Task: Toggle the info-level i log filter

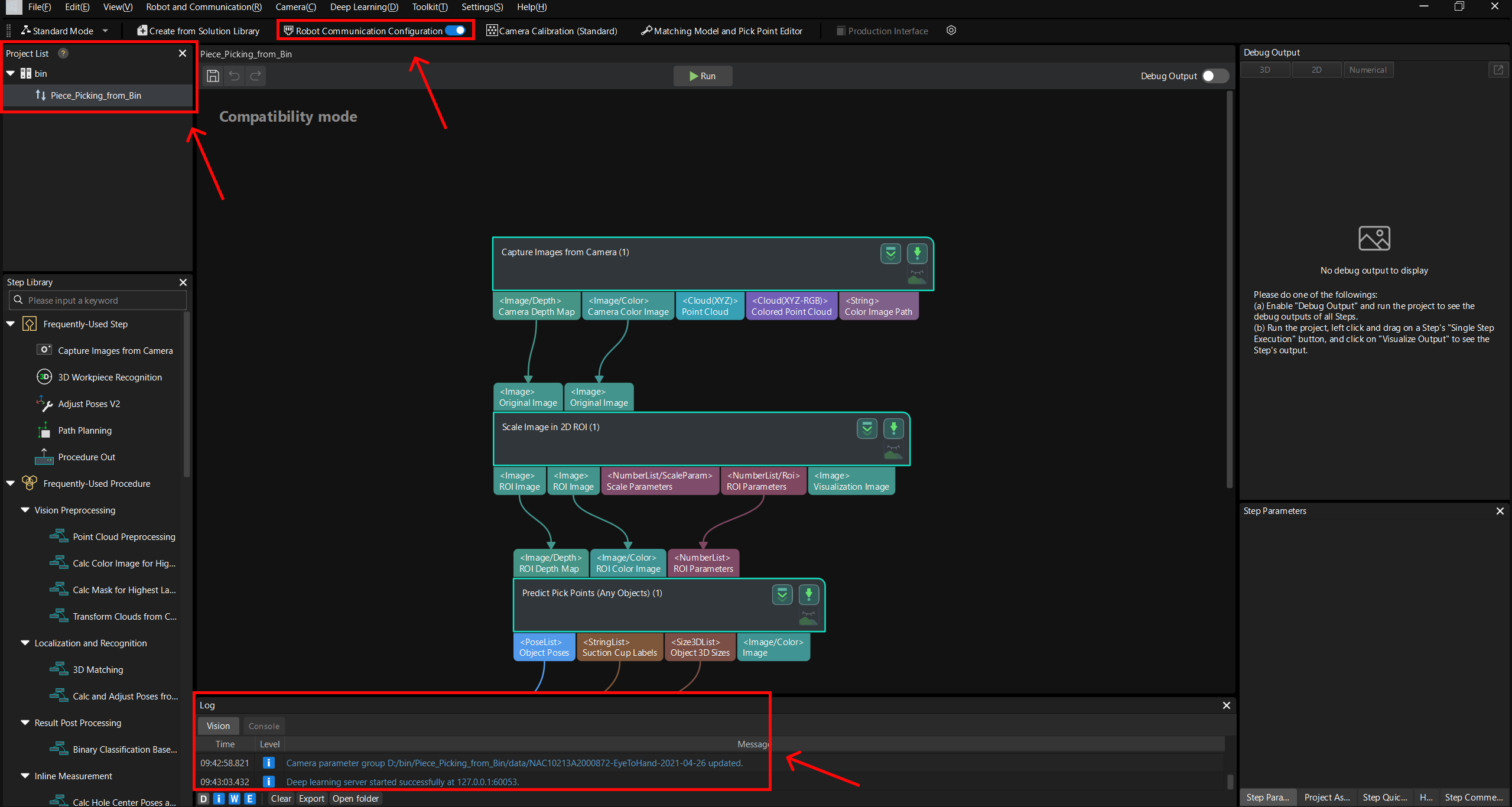Action: coord(219,799)
